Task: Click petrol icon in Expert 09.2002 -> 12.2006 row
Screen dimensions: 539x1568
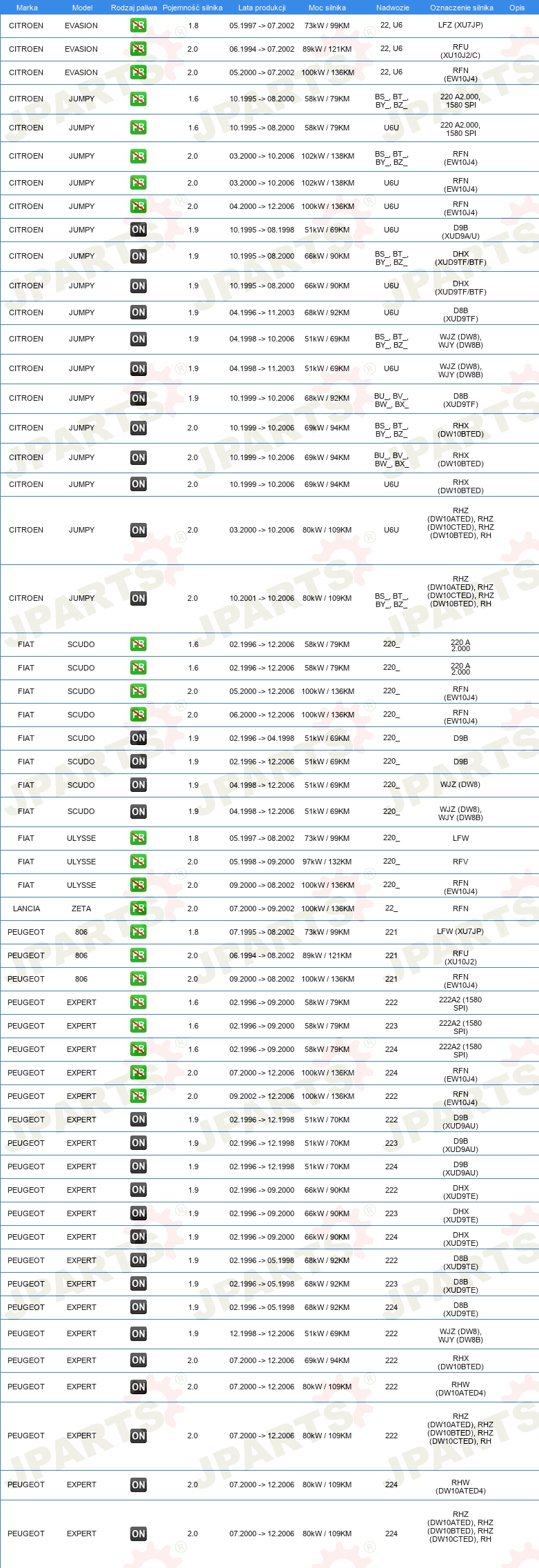Action: 138,1096
